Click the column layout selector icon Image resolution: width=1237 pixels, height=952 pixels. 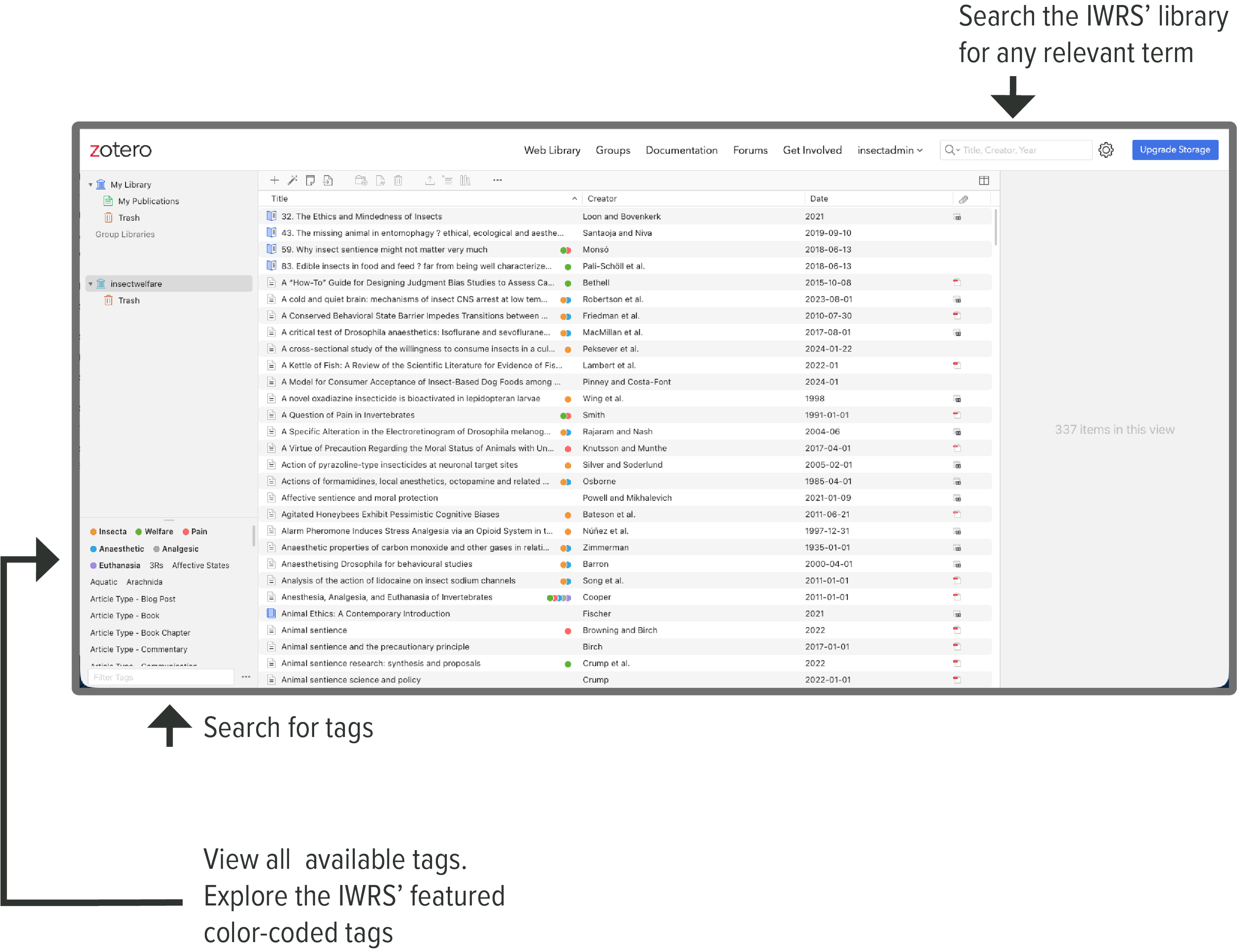tap(984, 181)
